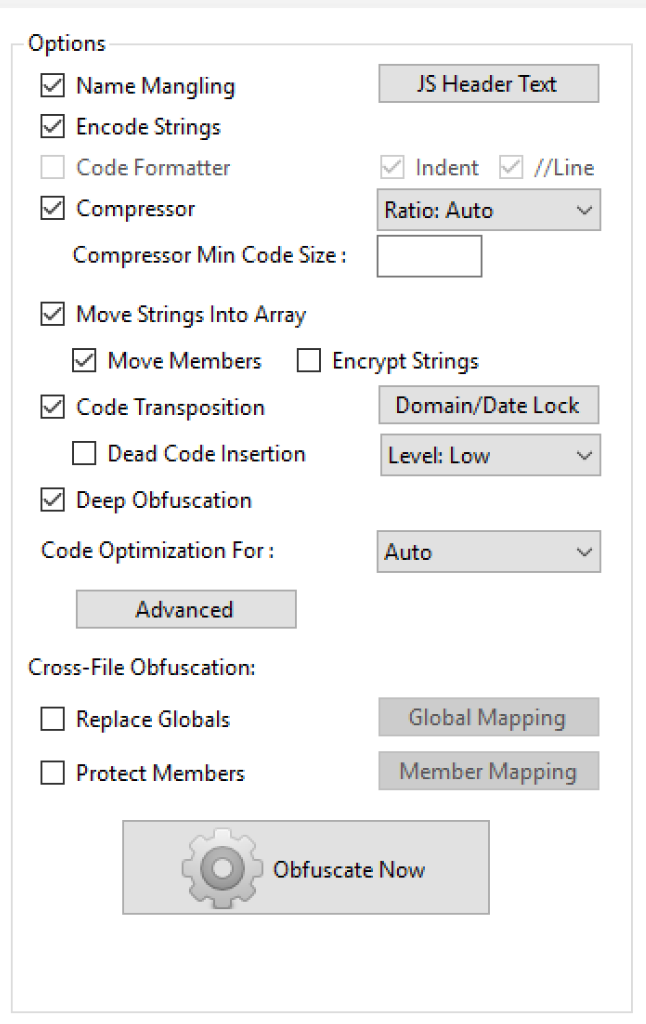Image resolution: width=646 pixels, height=1024 pixels.
Task: Open the Code Optimization For dropdown
Action: [x=489, y=552]
